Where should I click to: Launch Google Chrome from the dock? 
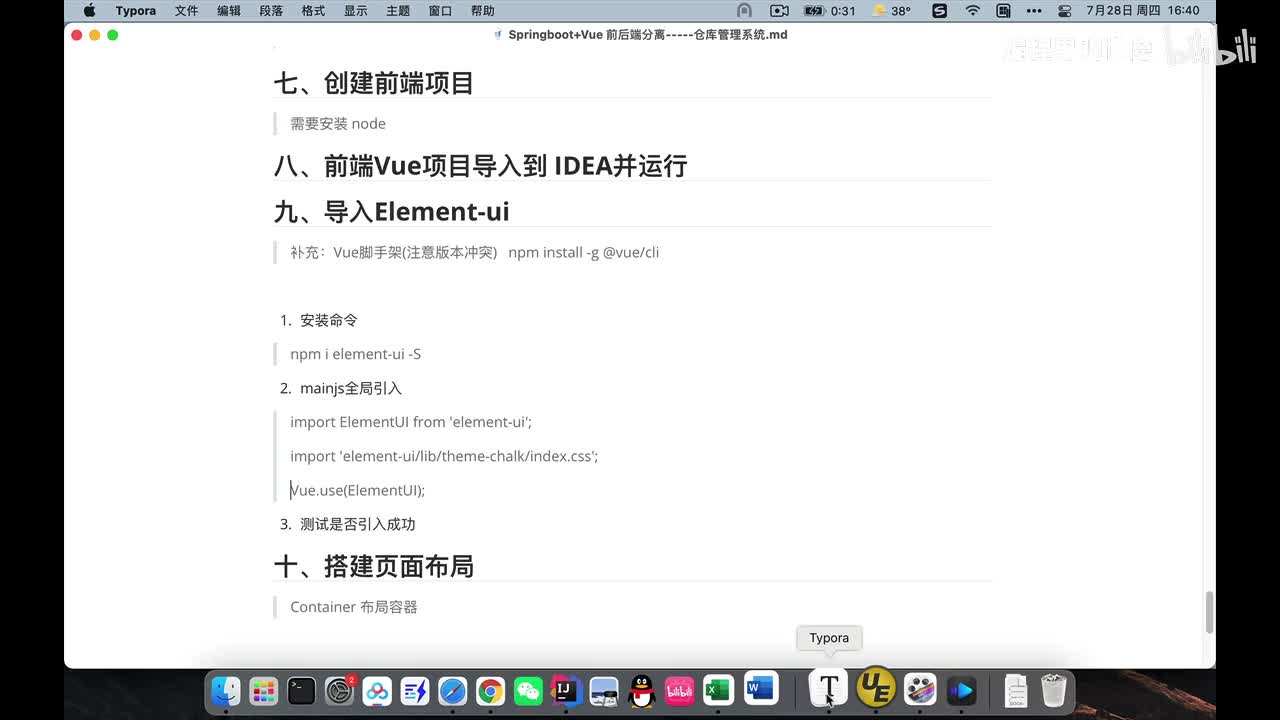point(490,690)
